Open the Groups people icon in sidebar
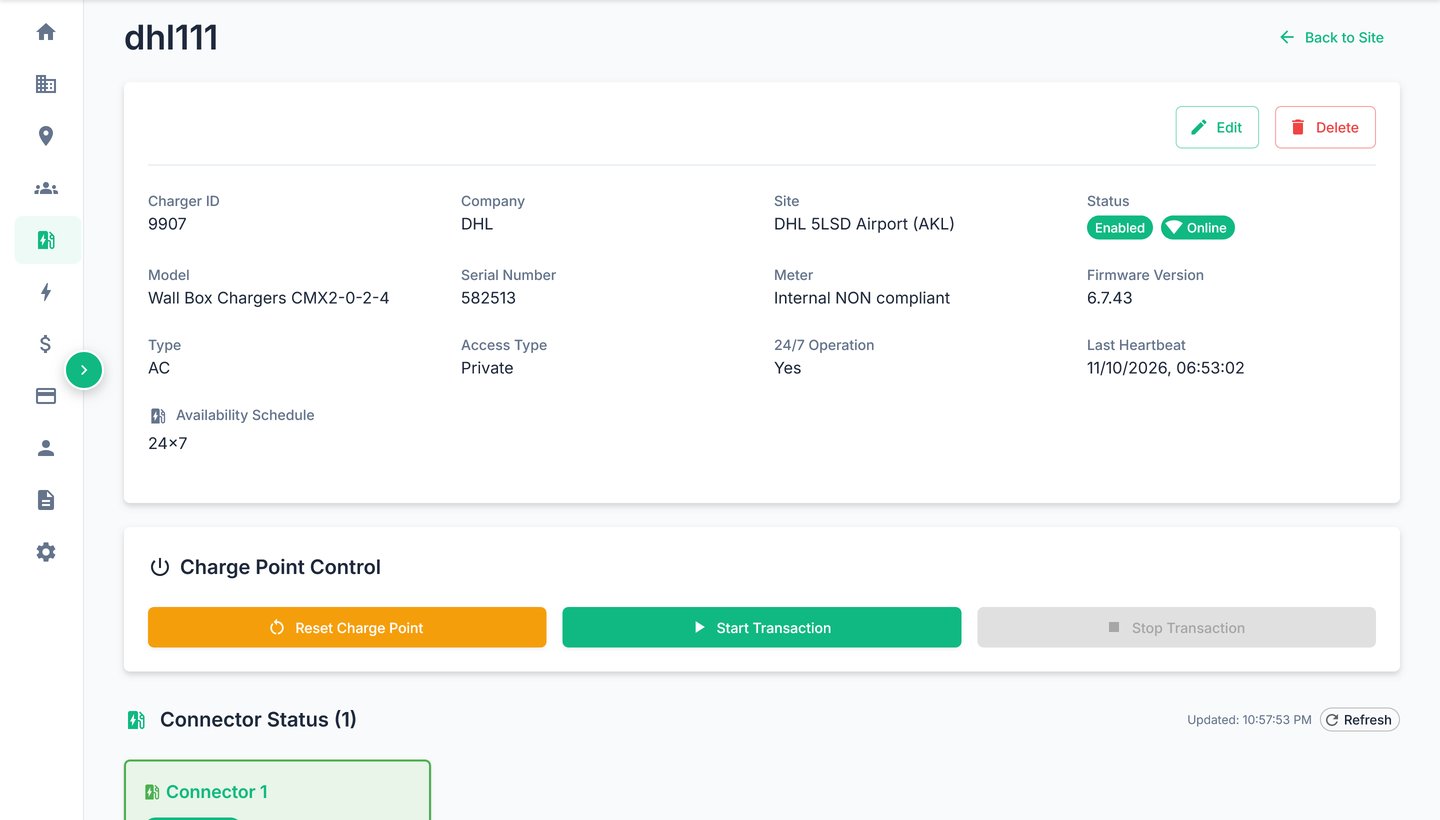The image size is (1440, 820). pyautogui.click(x=46, y=188)
